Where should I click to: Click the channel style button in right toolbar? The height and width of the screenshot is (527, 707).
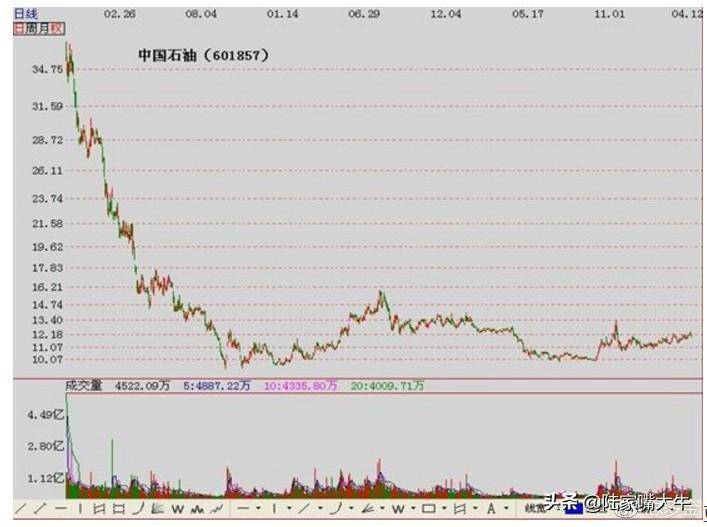click(459, 509)
